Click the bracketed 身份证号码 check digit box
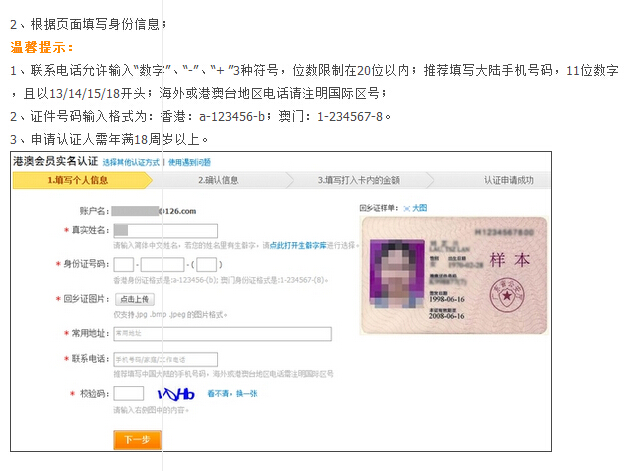The height and width of the screenshot is (471, 625). [x=207, y=265]
